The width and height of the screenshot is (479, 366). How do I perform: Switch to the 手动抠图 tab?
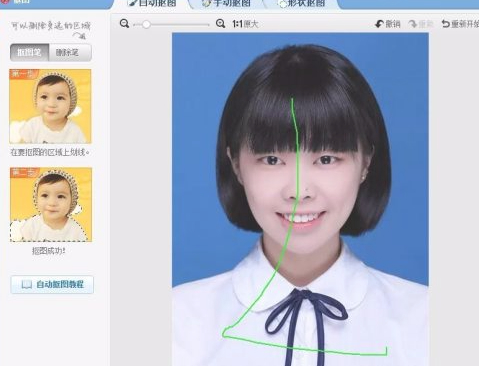point(226,4)
